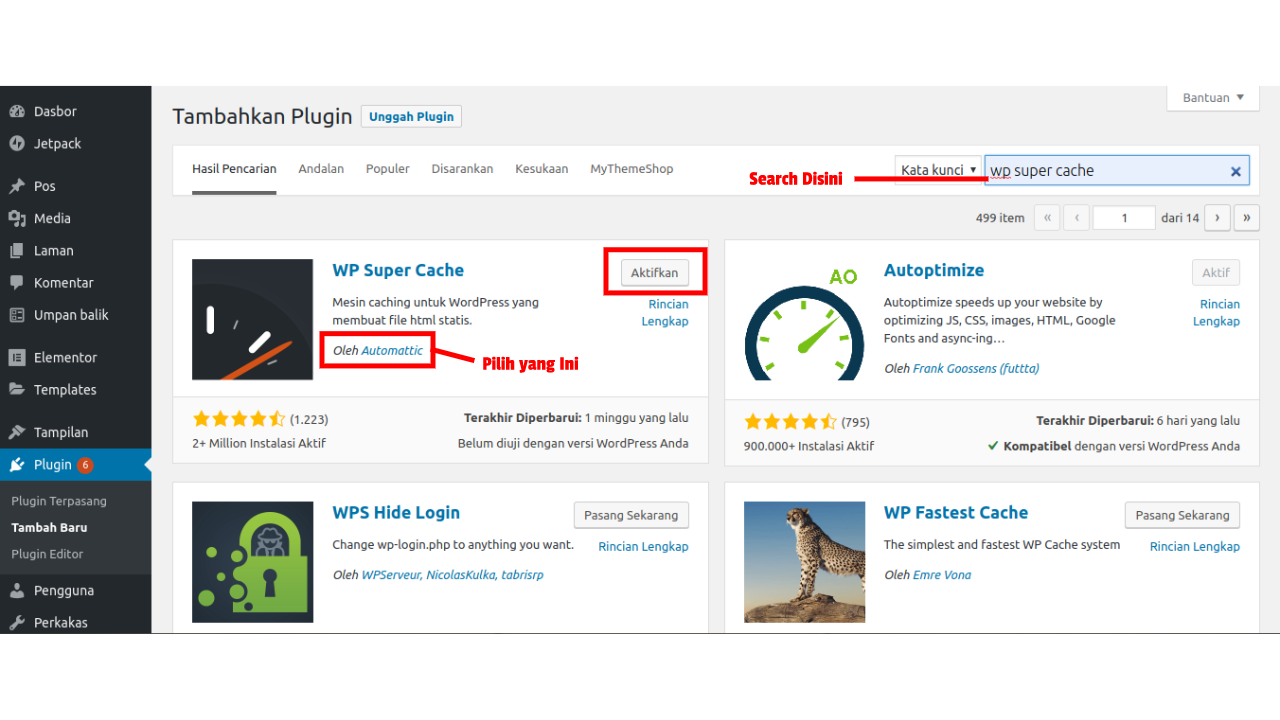Viewport: 1280px width, 720px height.
Task: Go to previous page of results
Action: [1077, 217]
